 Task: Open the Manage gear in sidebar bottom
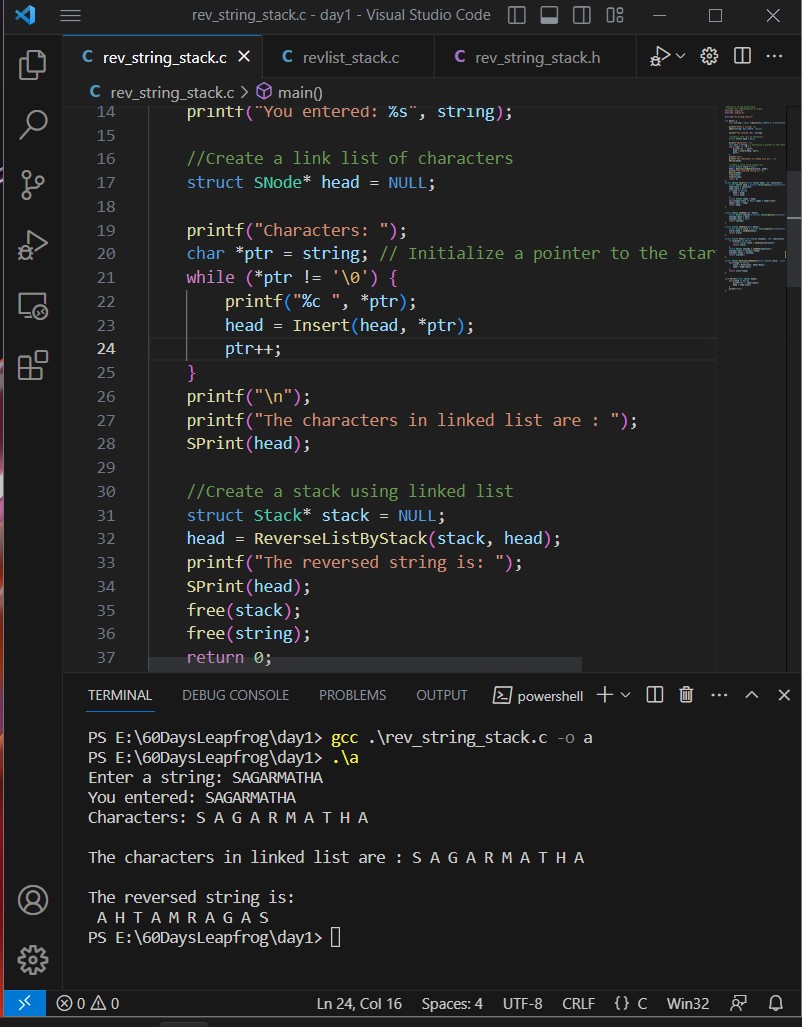(33, 960)
